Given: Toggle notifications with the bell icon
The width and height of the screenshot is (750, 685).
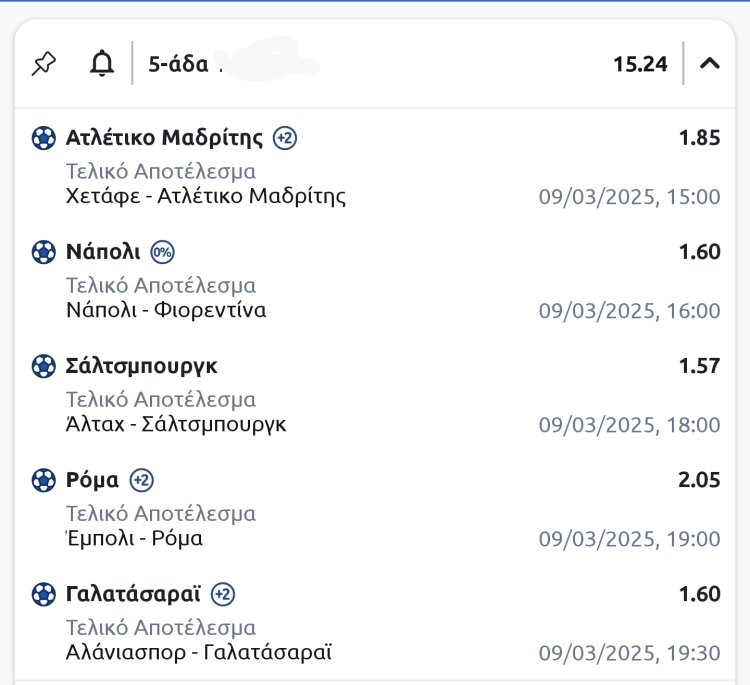Looking at the screenshot, I should (x=101, y=64).
